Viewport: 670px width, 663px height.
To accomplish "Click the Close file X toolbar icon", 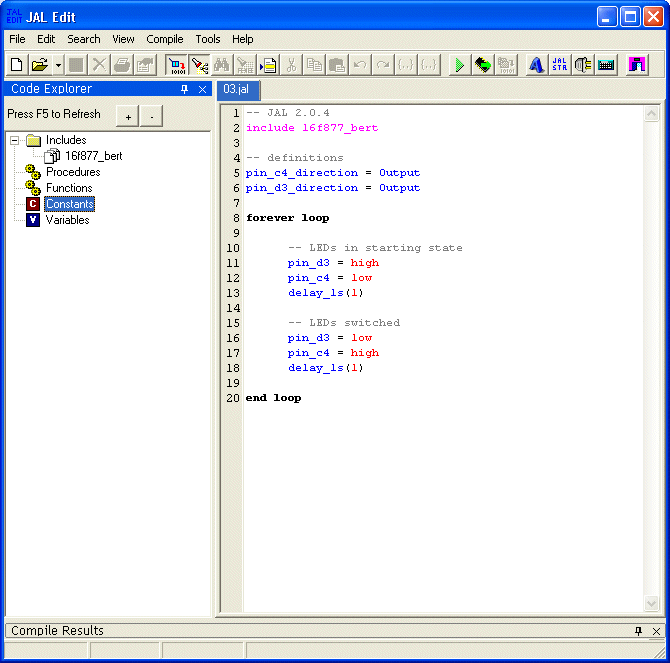I will tap(99, 65).
